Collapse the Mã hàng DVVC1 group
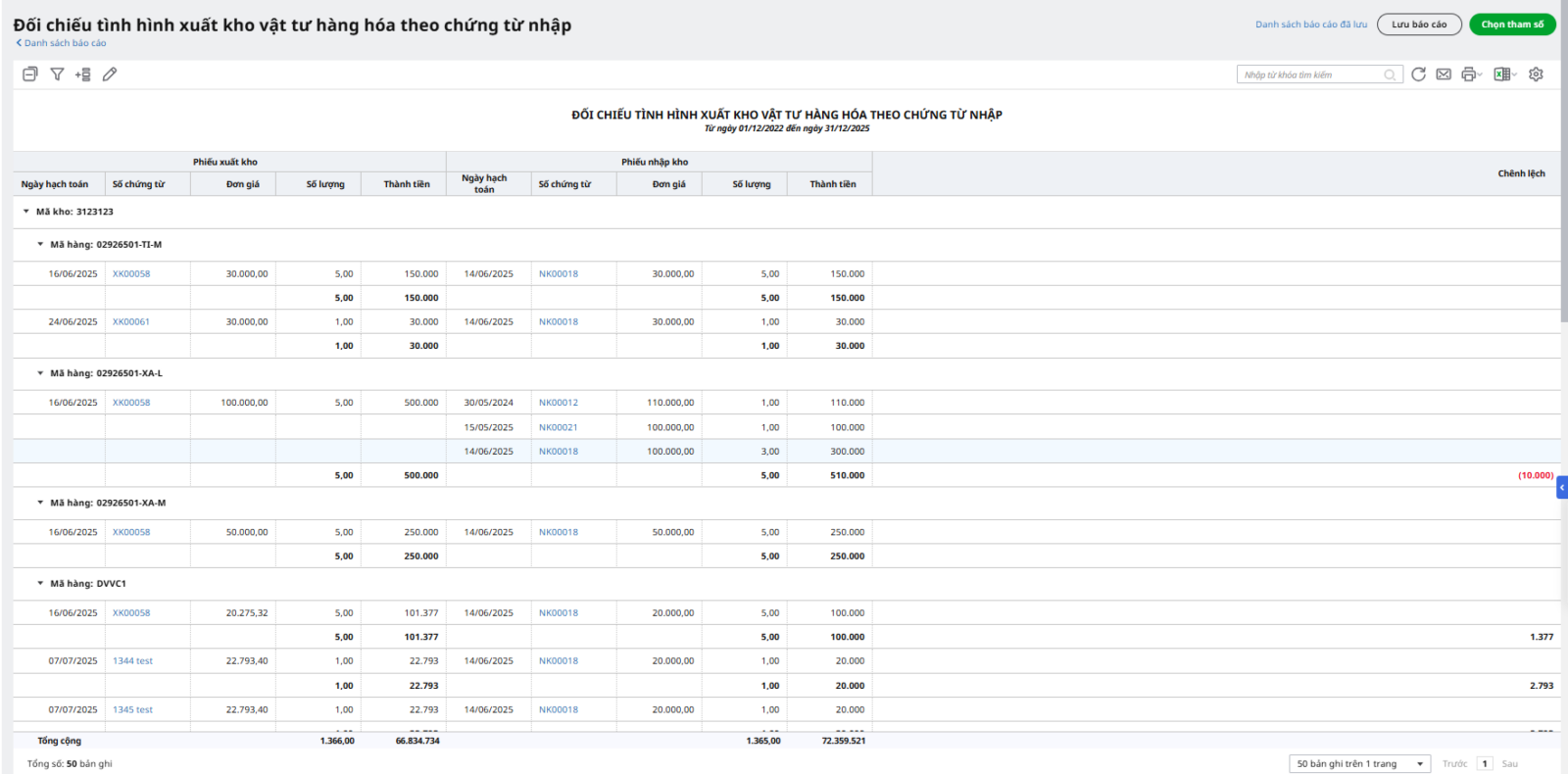 pyautogui.click(x=40, y=584)
